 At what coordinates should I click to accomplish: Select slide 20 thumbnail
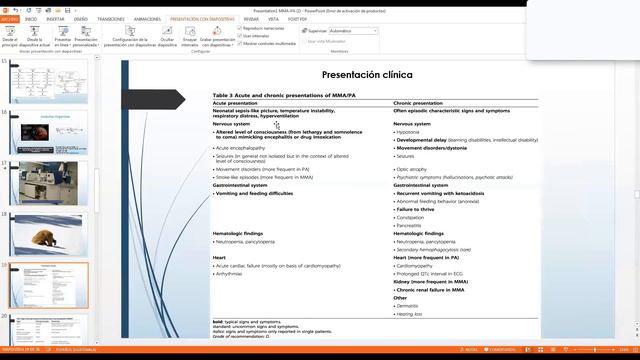point(49,330)
